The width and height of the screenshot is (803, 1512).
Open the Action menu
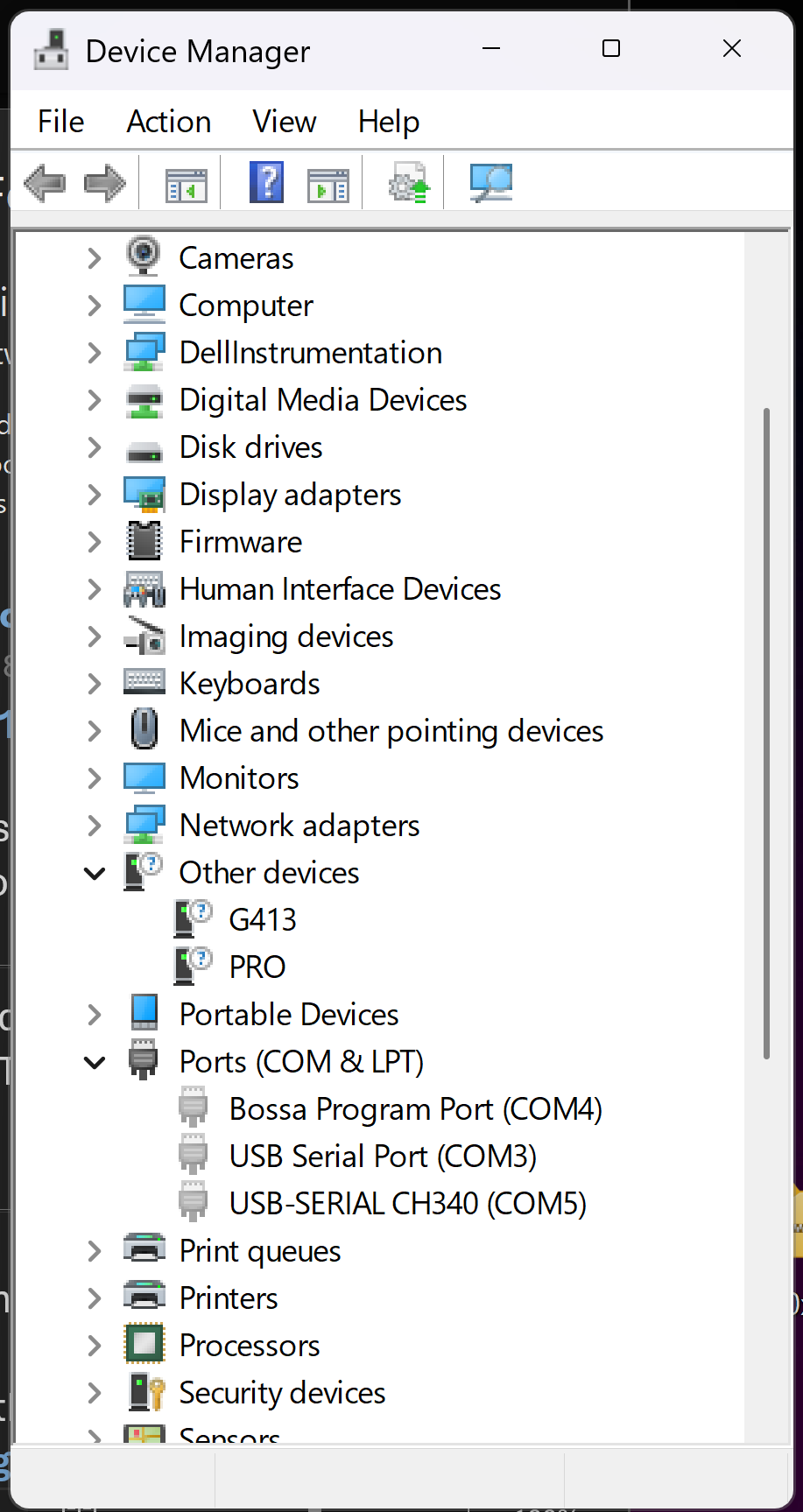pos(168,122)
